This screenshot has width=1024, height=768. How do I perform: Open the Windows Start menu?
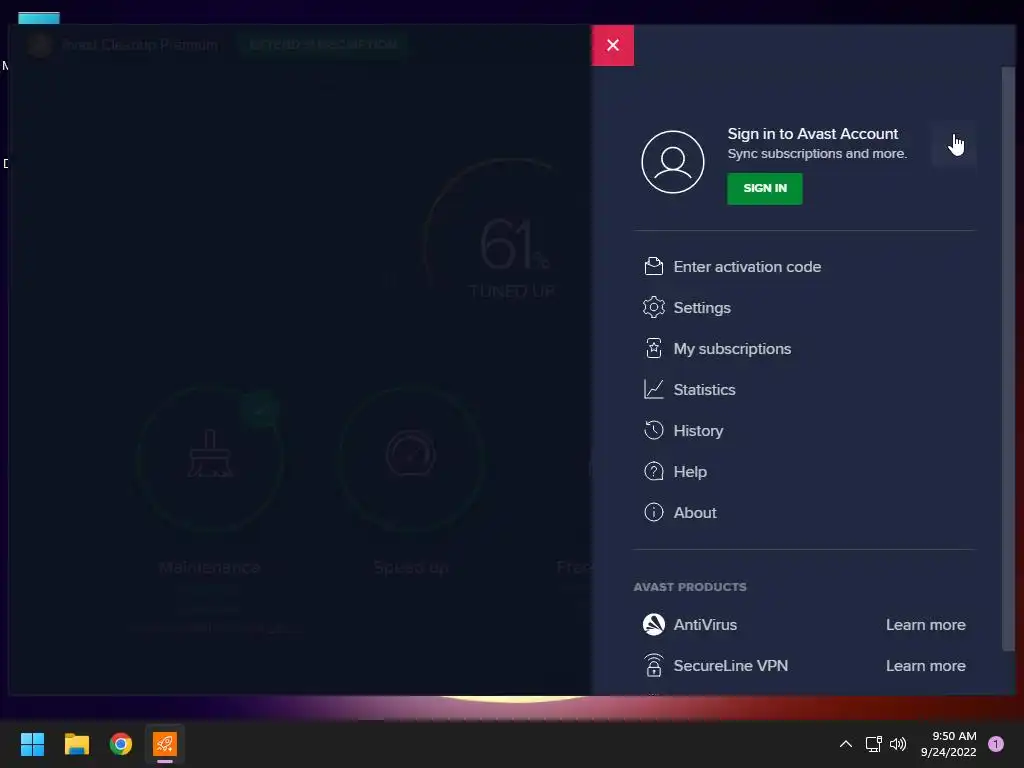(x=32, y=744)
